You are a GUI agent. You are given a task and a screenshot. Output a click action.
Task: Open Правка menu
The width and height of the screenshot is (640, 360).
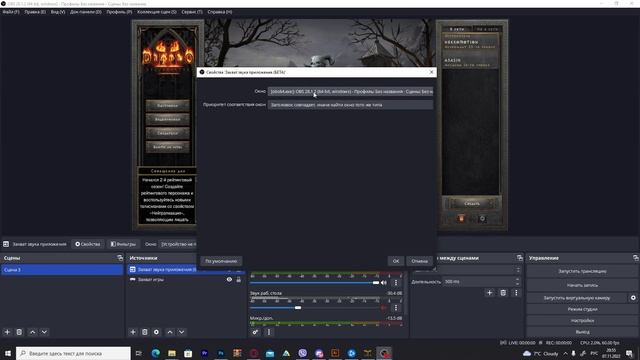35,12
